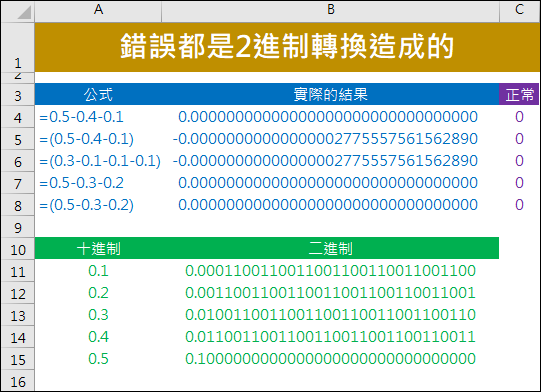541x392 pixels.
Task: Select row 10 header
Action: coord(17,248)
